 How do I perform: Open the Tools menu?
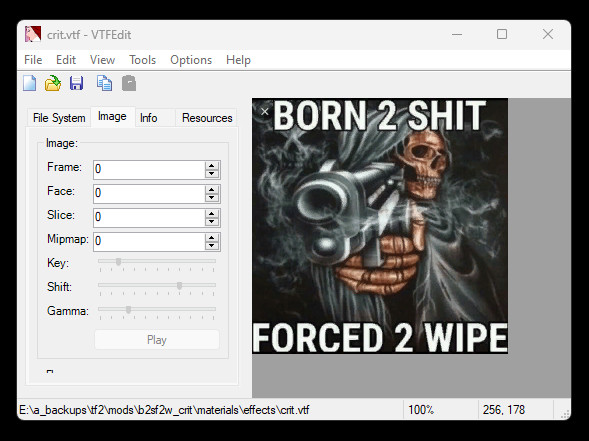(x=142, y=60)
